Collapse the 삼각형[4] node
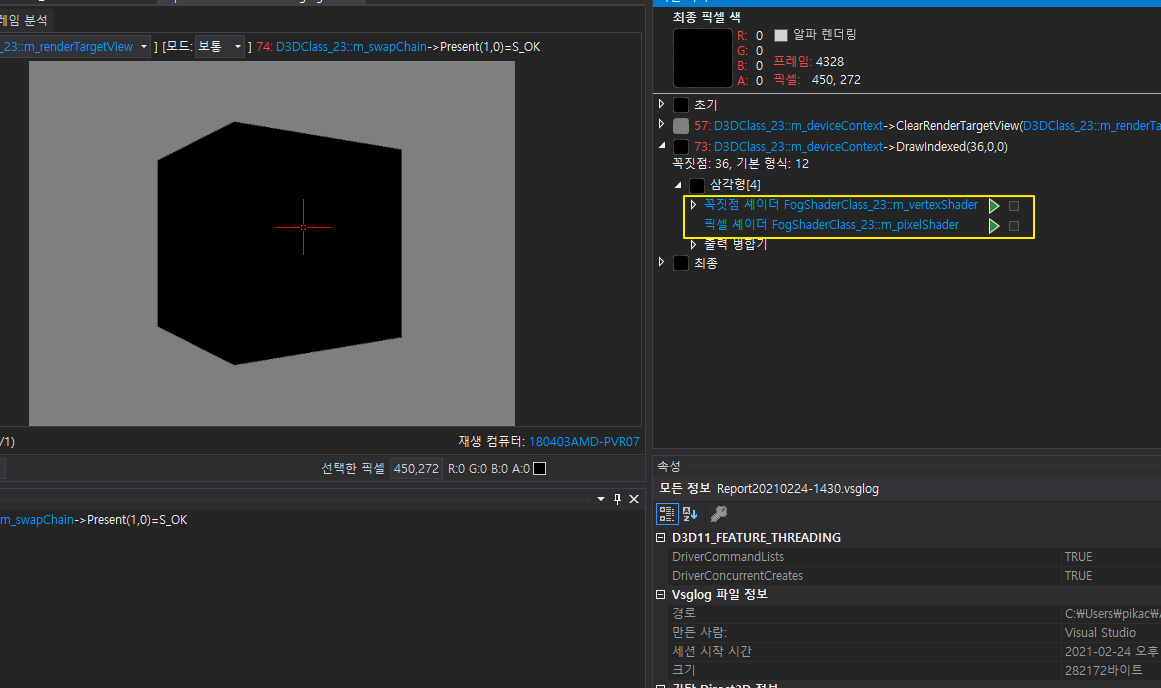This screenshot has width=1161, height=688. tap(677, 184)
